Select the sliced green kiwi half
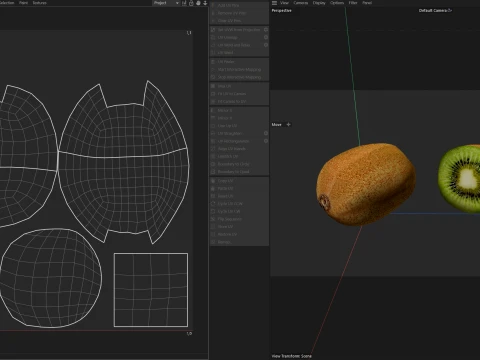Screen dimensions: 480x360 (459, 179)
